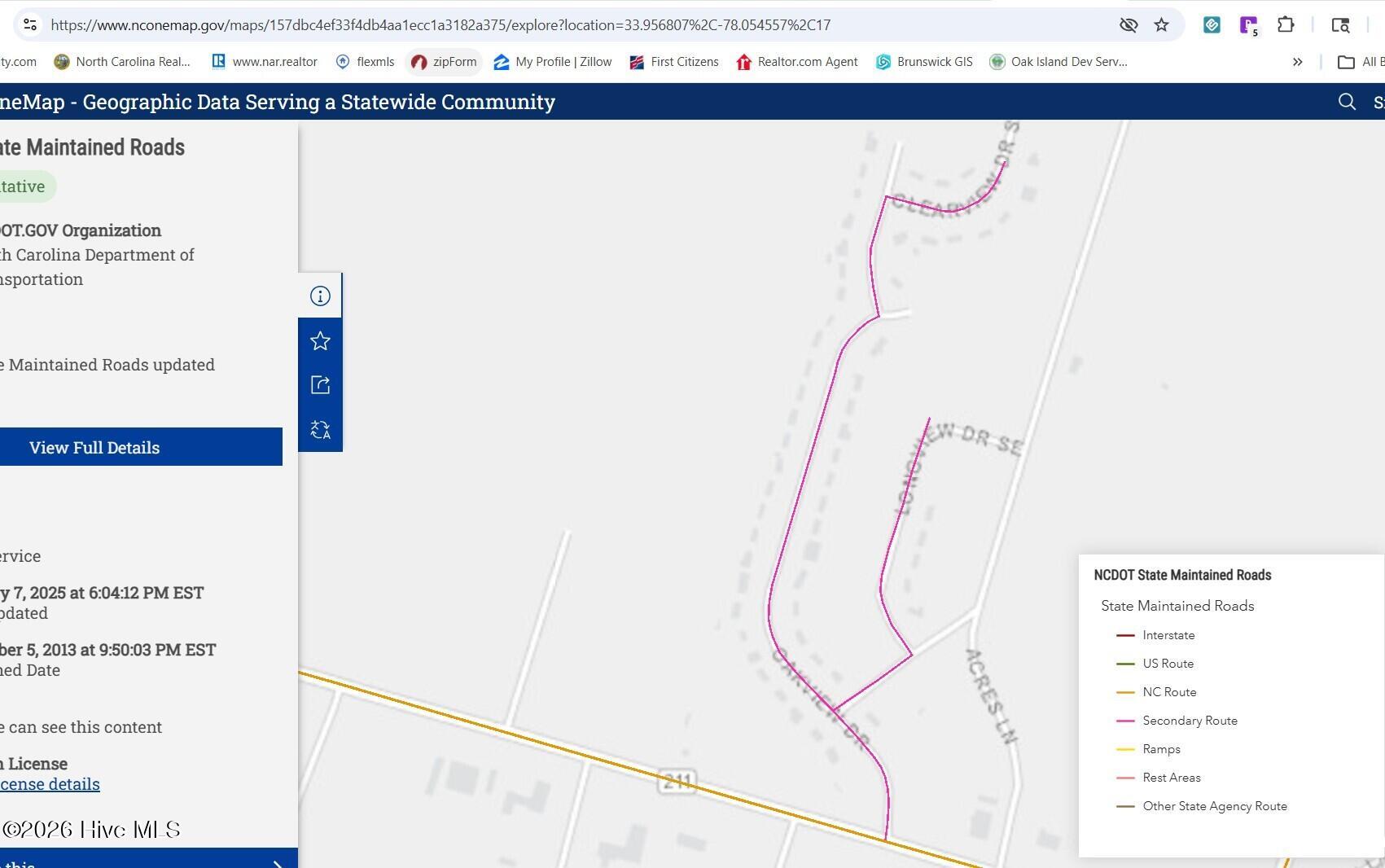Open the Brunswick GIS bookmark
The width and height of the screenshot is (1385, 868).
(924, 62)
